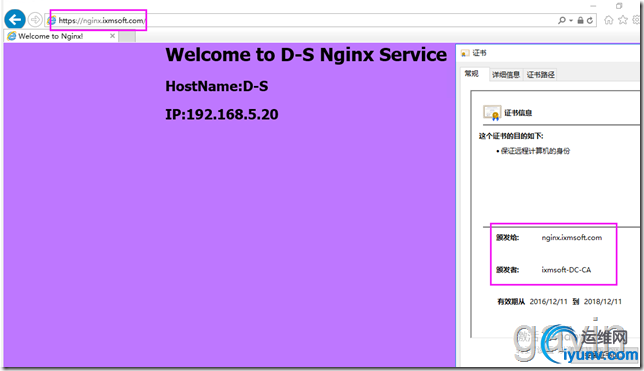644x371 pixels.
Task: Open the Tools gear icon
Action: [x=637, y=20]
